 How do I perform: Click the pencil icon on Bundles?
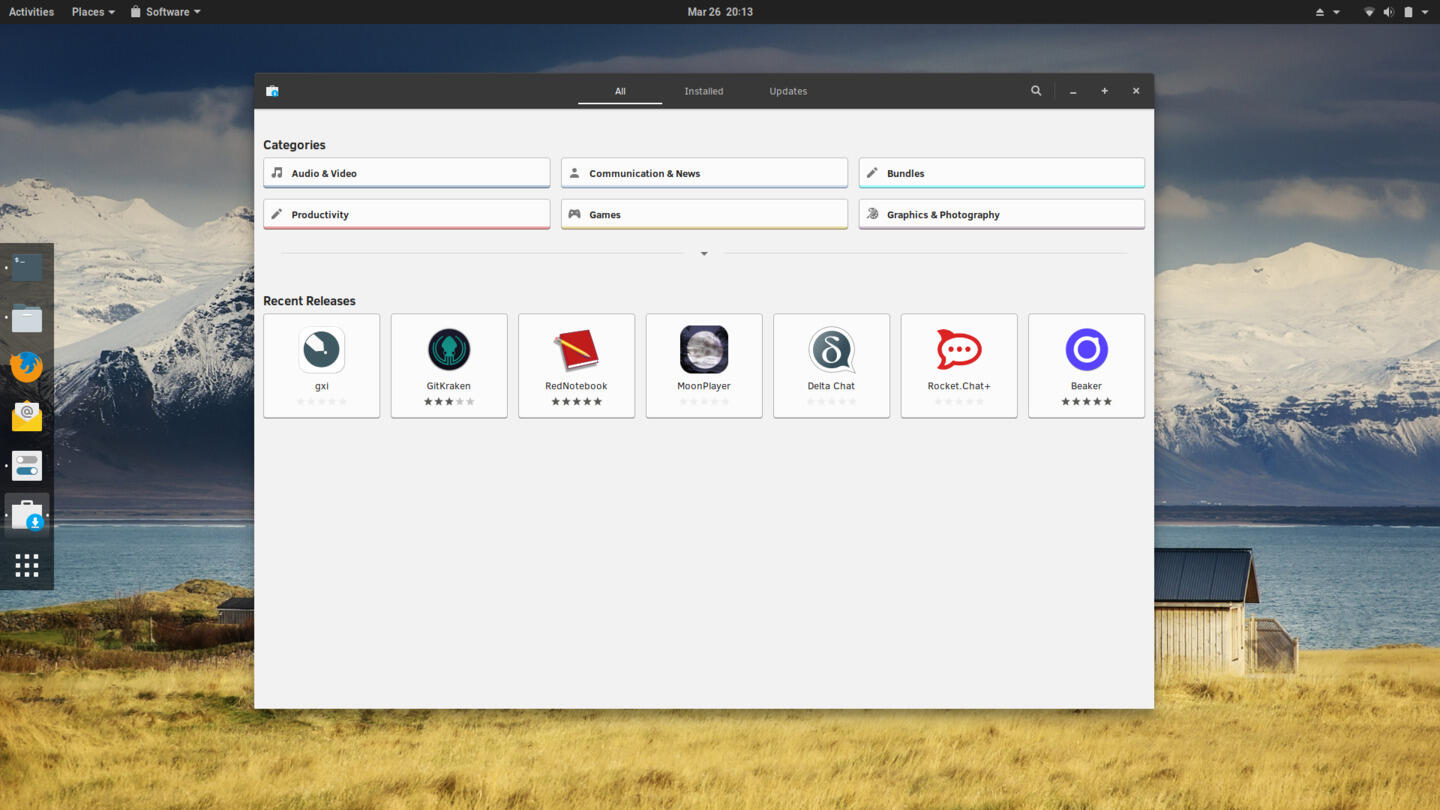tap(872, 173)
